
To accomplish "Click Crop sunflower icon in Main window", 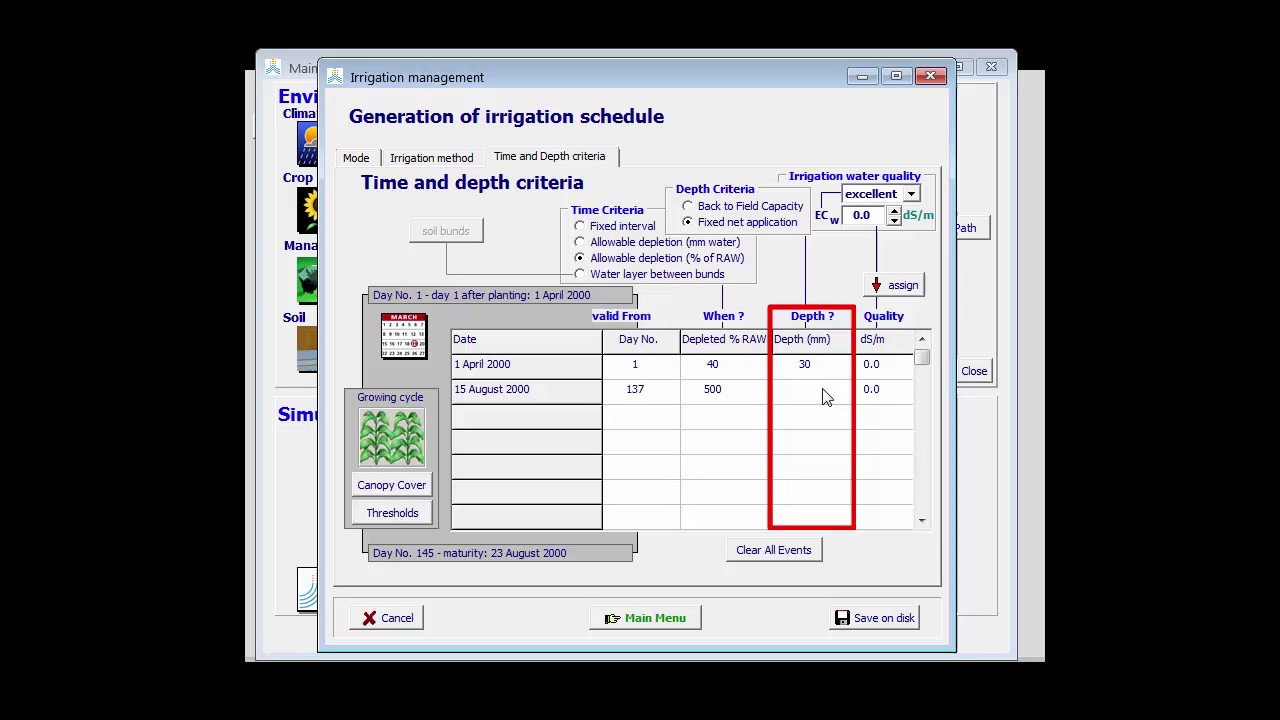I will coord(307,211).
